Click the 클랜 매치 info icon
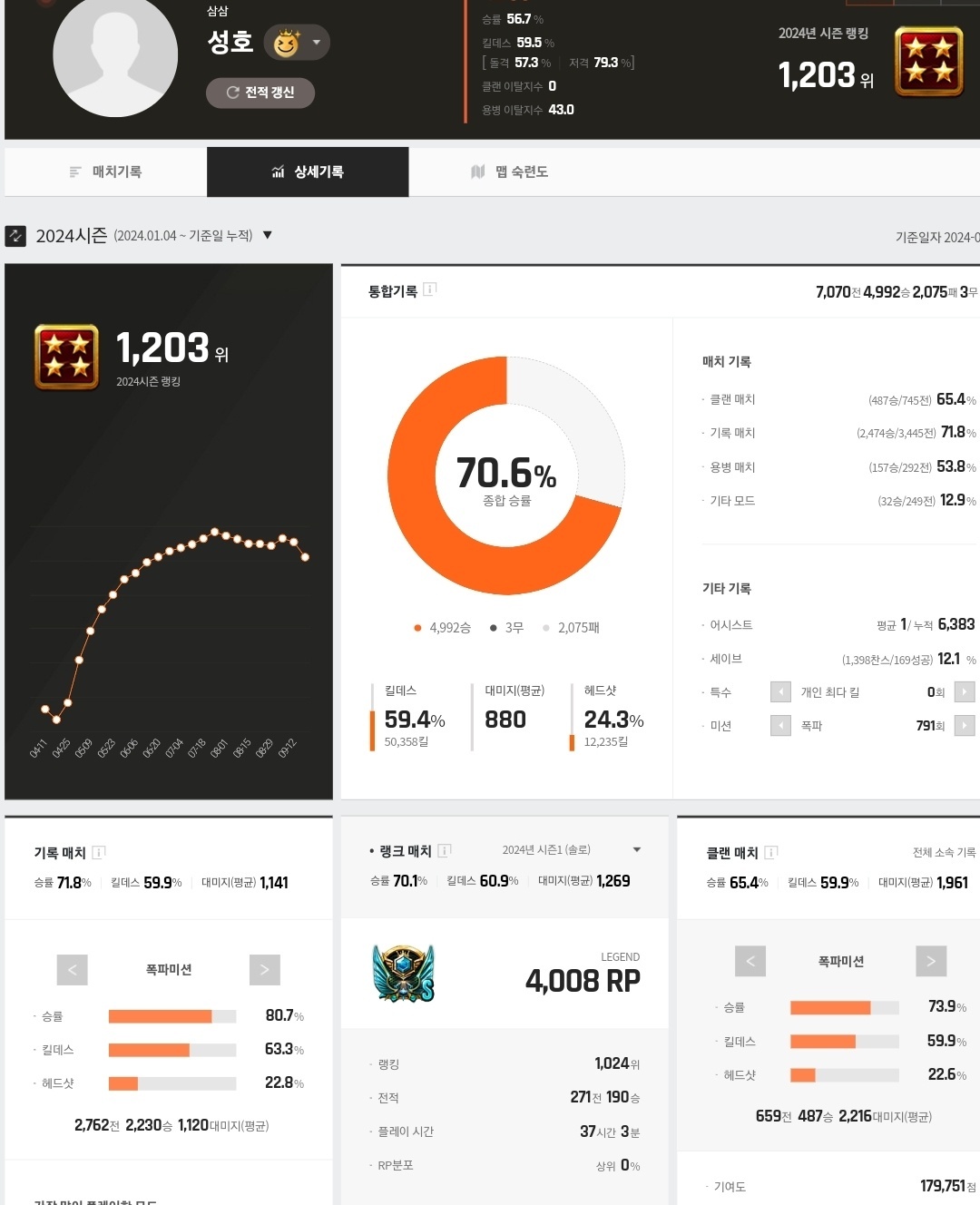980x1205 pixels. (771, 852)
